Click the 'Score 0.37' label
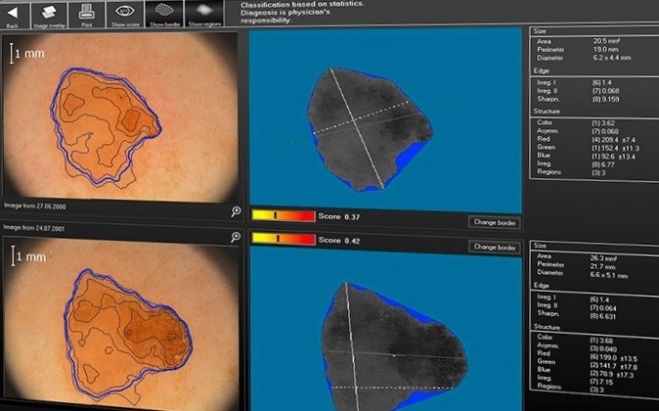The image size is (659, 411). tap(339, 216)
